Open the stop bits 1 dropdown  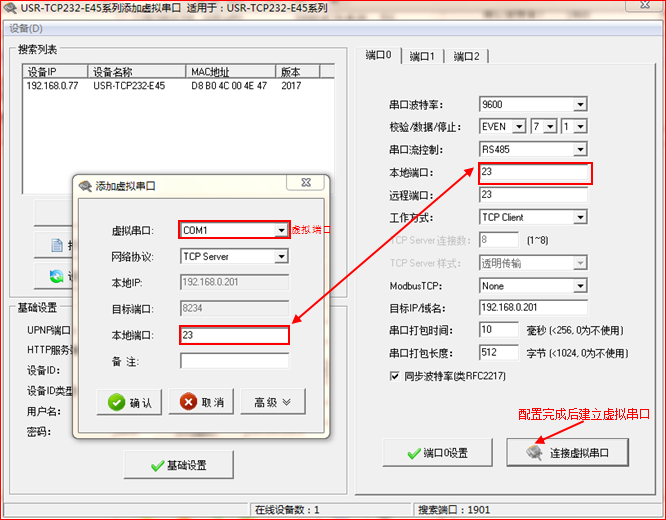pyautogui.click(x=581, y=127)
